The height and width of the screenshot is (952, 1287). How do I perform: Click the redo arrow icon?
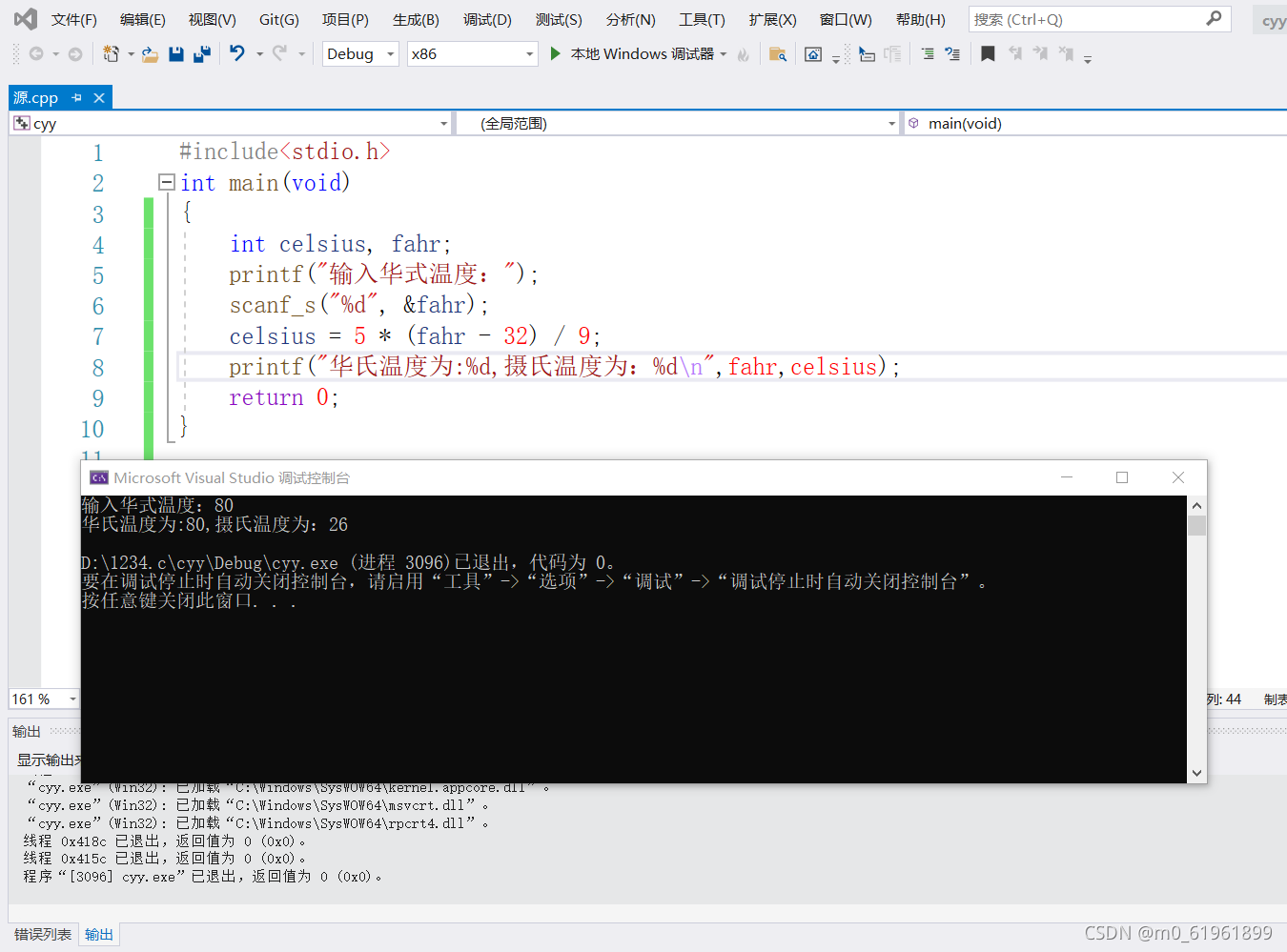point(279,53)
